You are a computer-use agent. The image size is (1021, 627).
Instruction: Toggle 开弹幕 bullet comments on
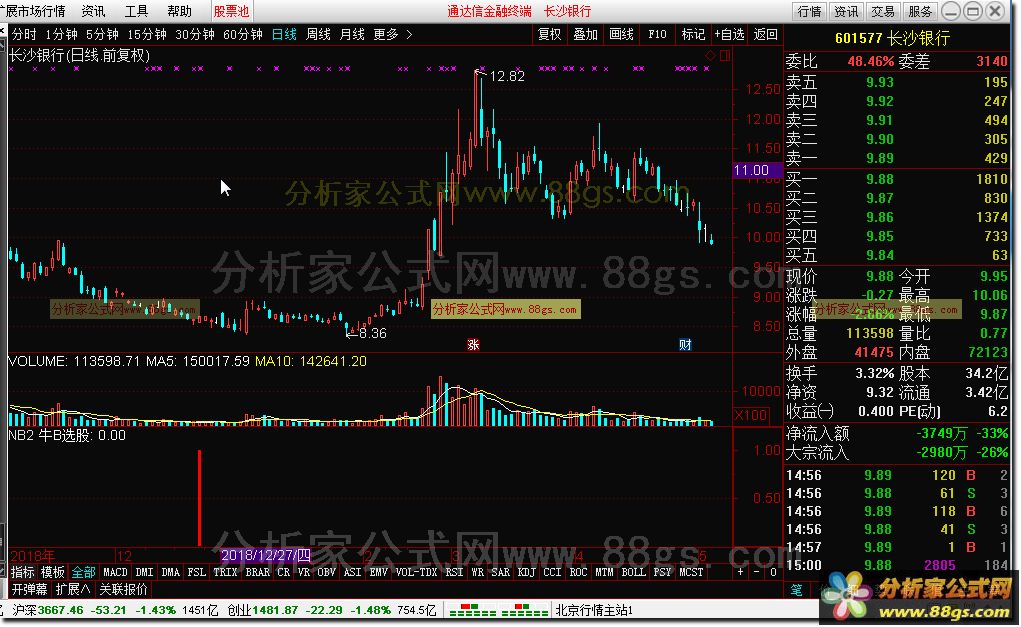point(29,589)
